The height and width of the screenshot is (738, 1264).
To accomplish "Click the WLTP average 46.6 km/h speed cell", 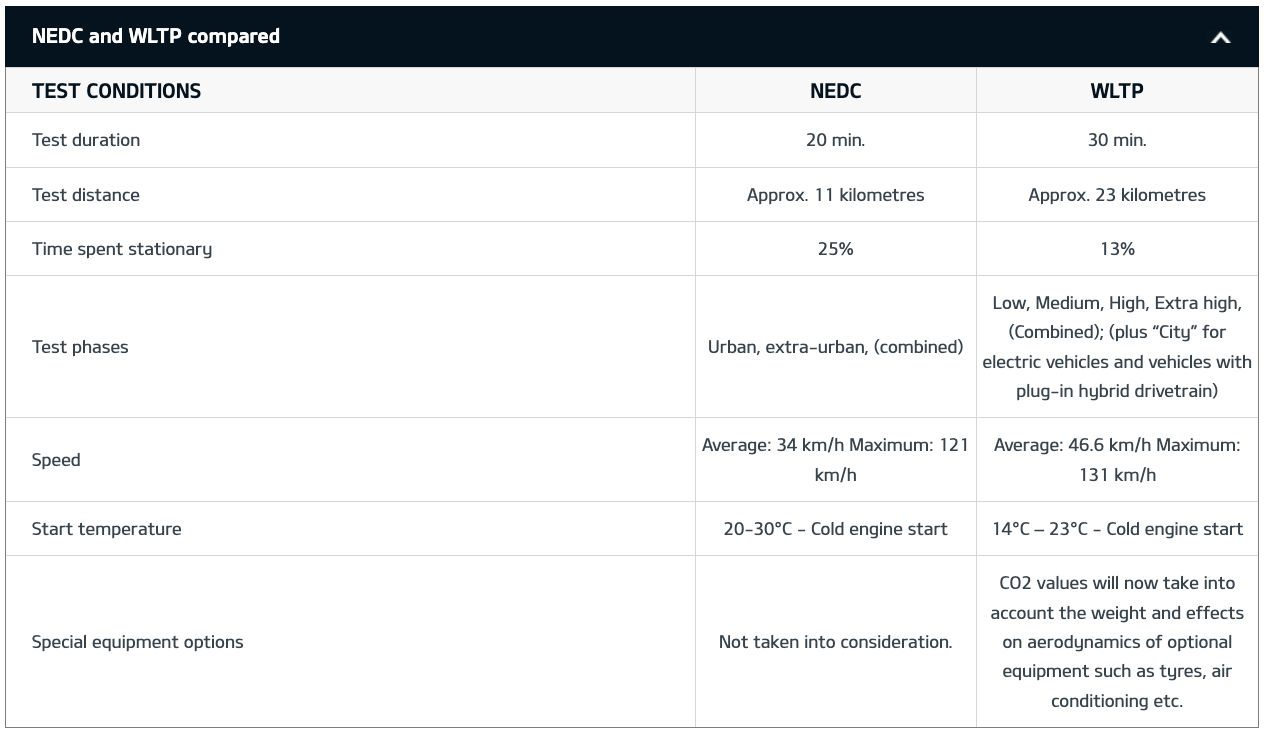I will (1117, 460).
